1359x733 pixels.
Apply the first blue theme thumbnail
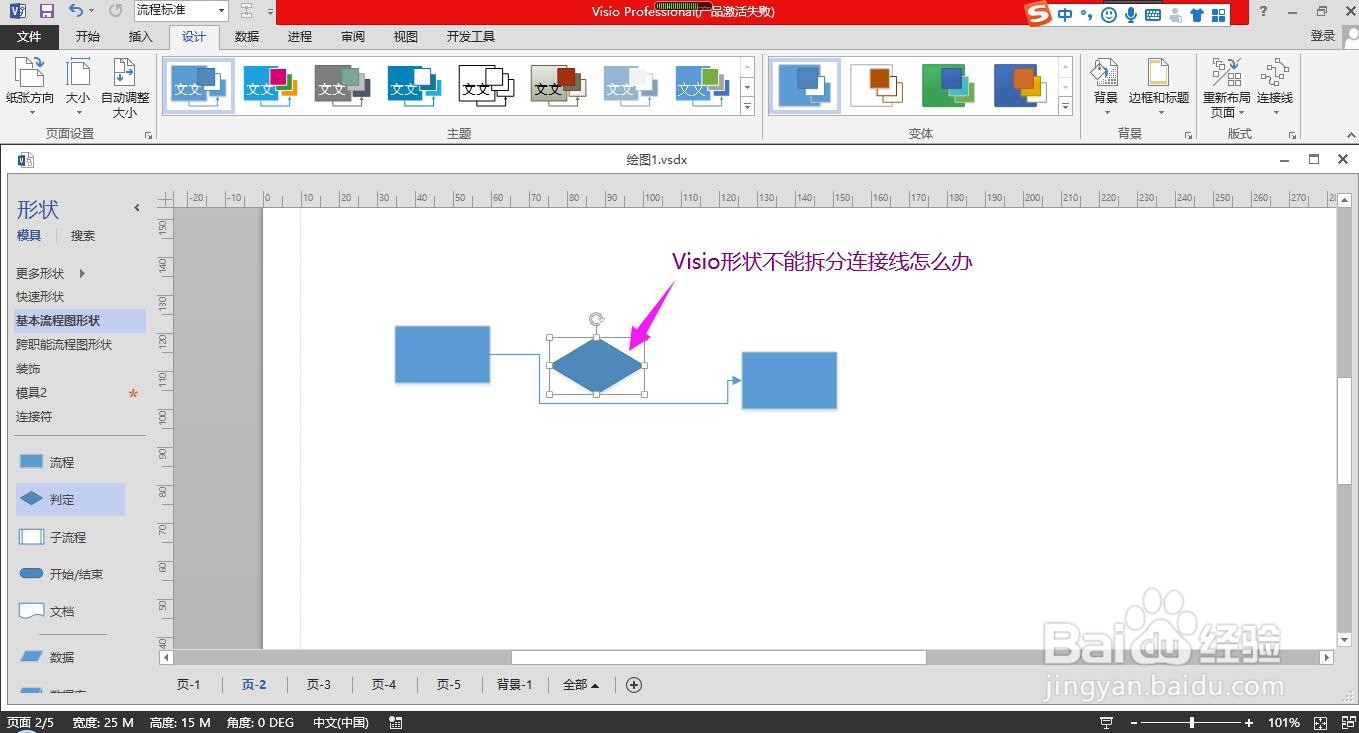[198, 85]
